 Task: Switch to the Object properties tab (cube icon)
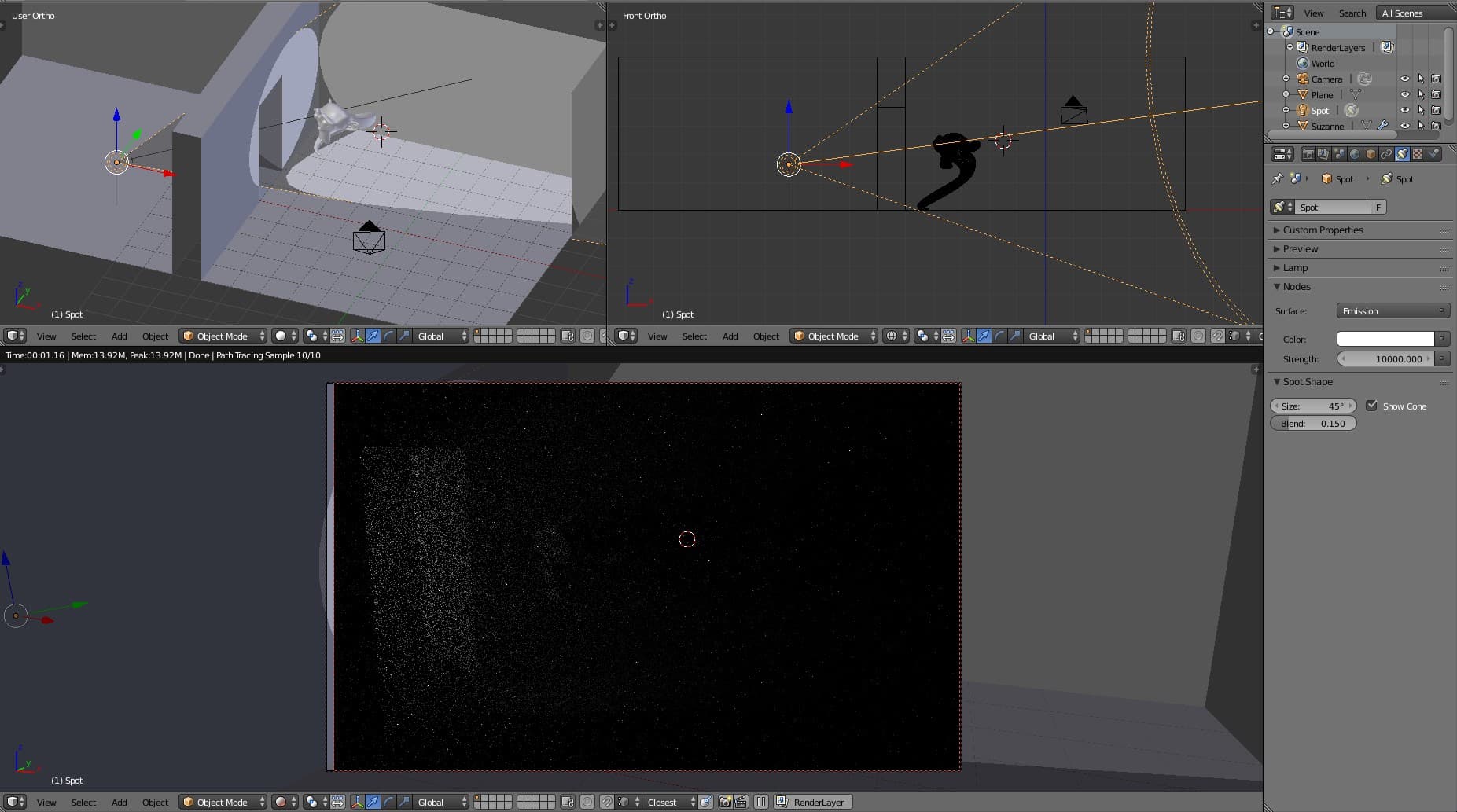click(x=1371, y=154)
